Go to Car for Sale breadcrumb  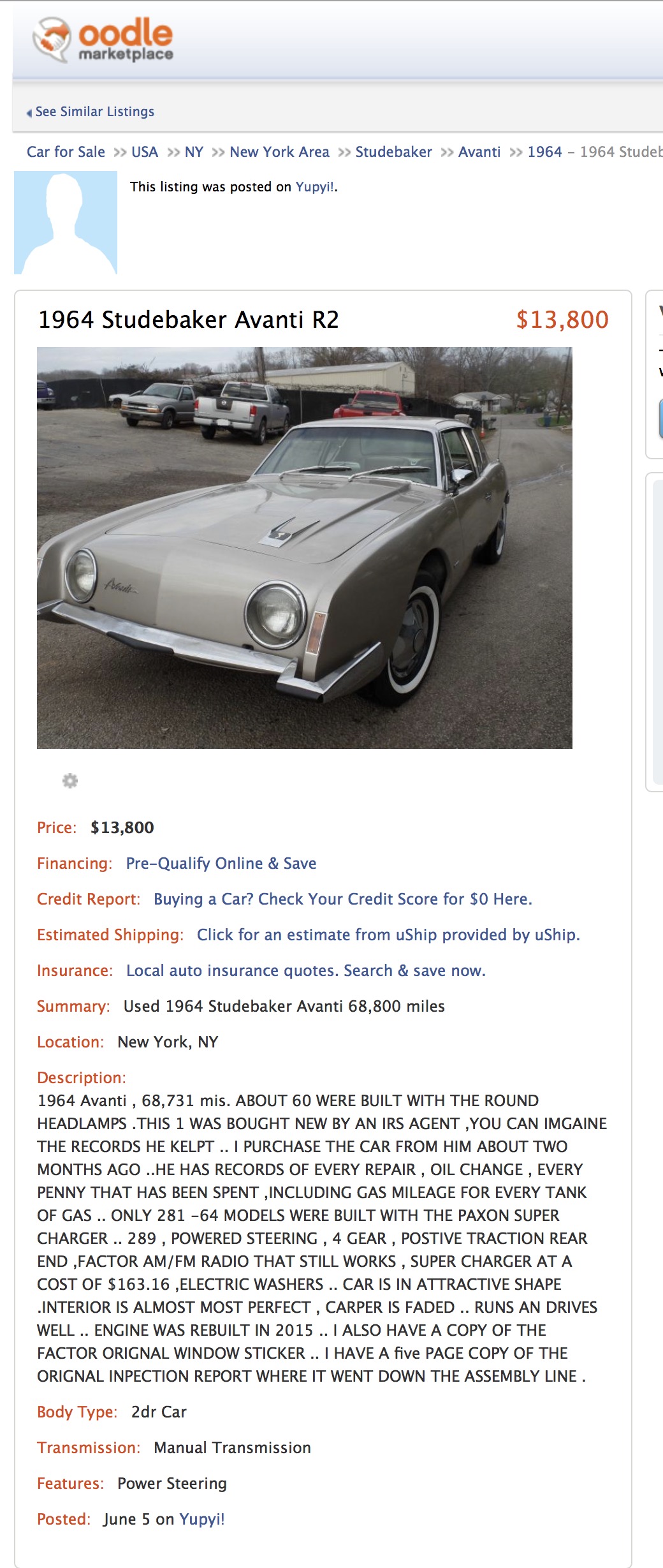tap(66, 152)
